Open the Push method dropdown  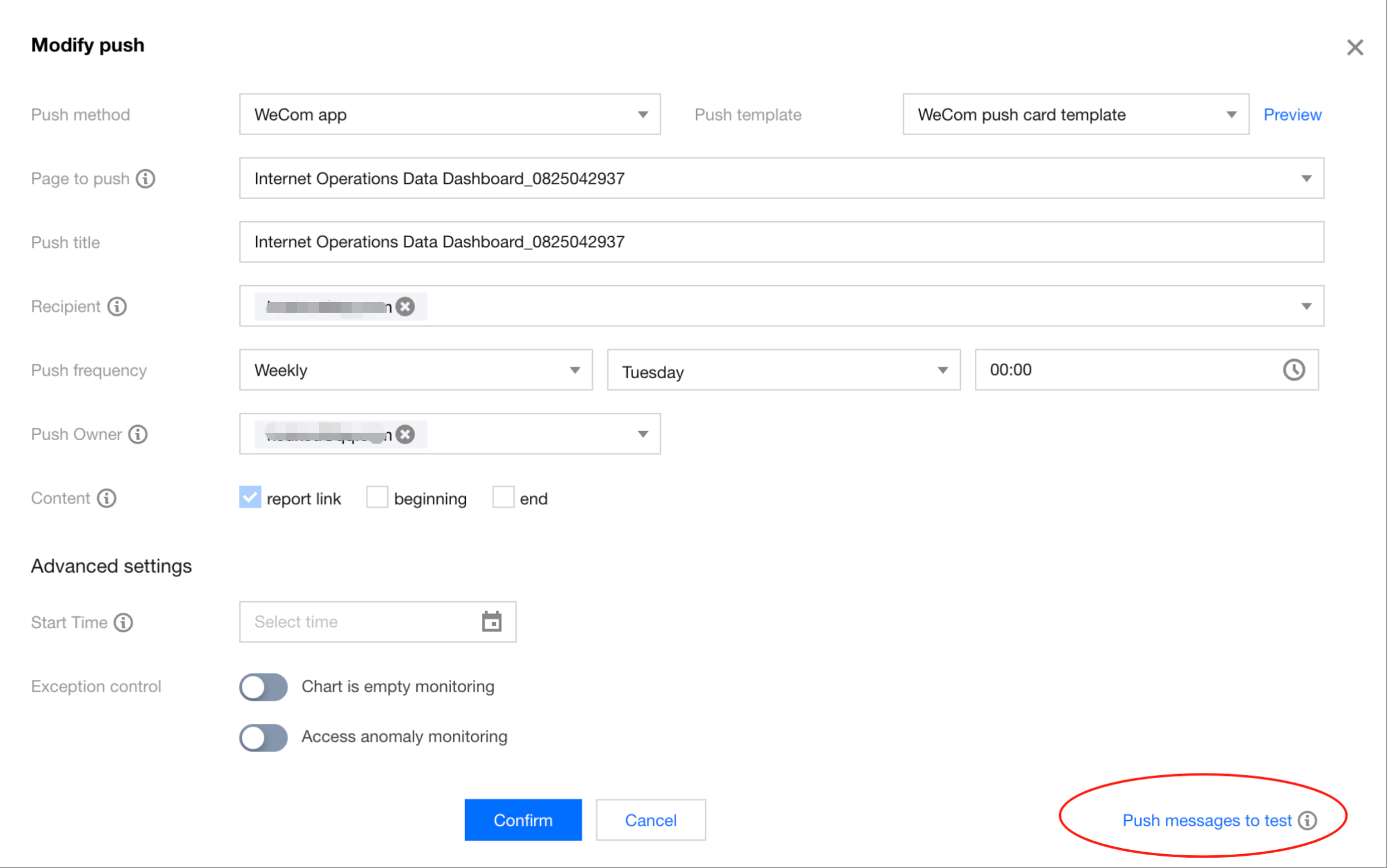coord(449,115)
